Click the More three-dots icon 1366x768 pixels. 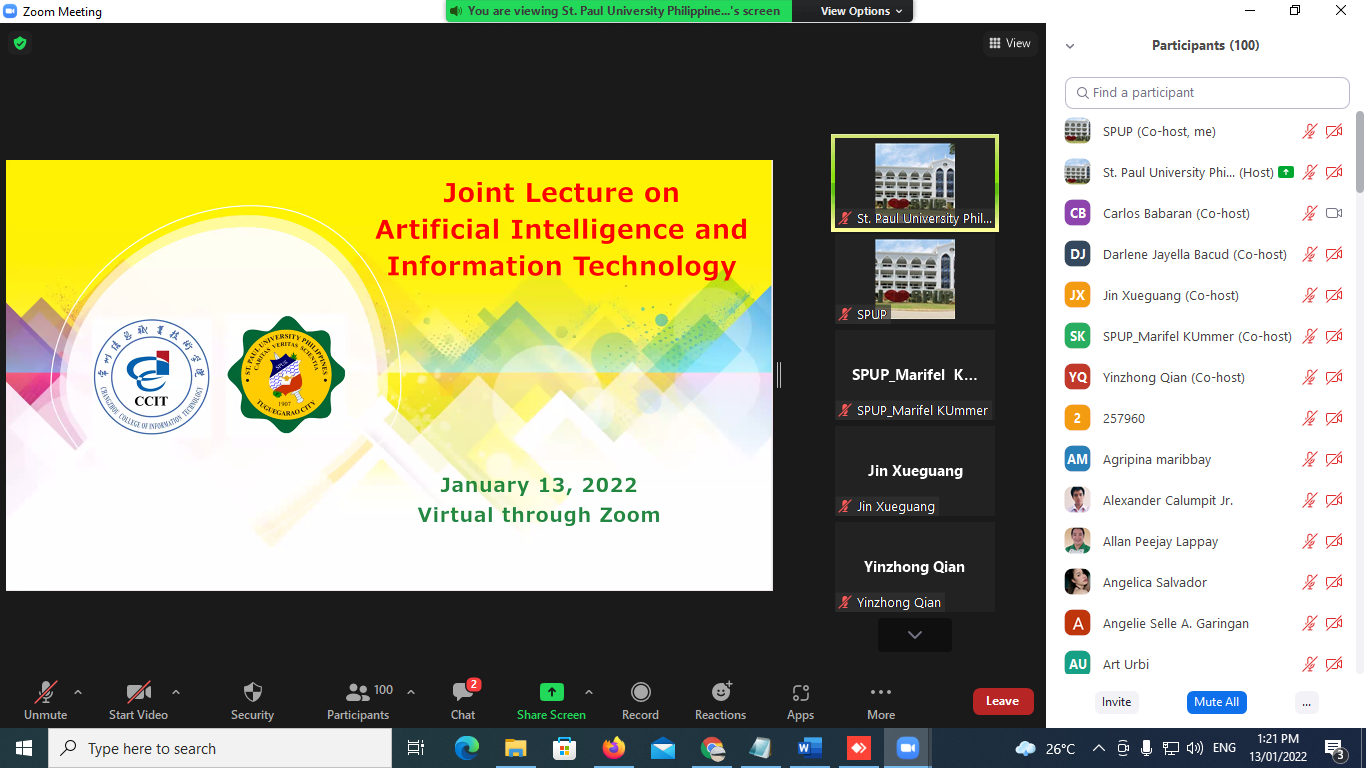pos(880,692)
